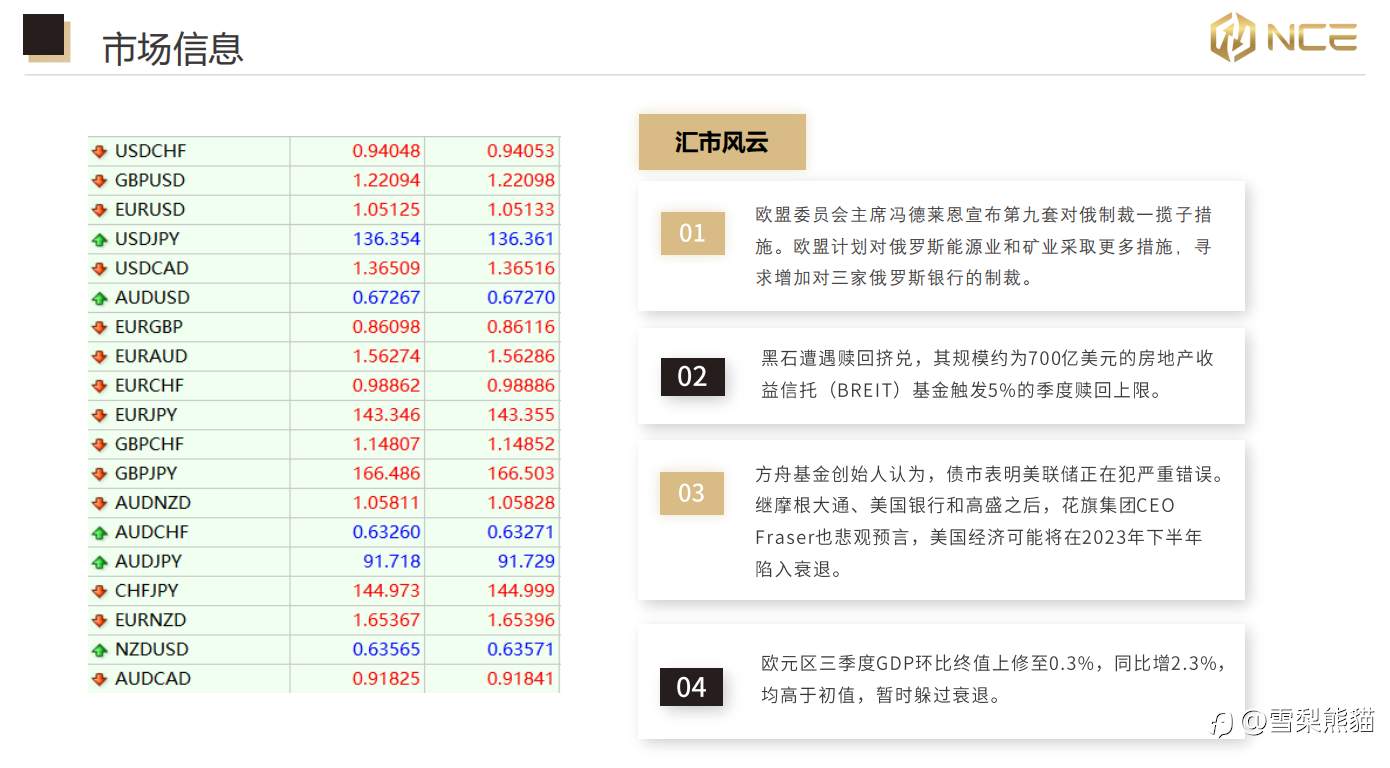1390x768 pixels.
Task: Click the AUDUSD ask price 0.67270
Action: [x=521, y=298]
